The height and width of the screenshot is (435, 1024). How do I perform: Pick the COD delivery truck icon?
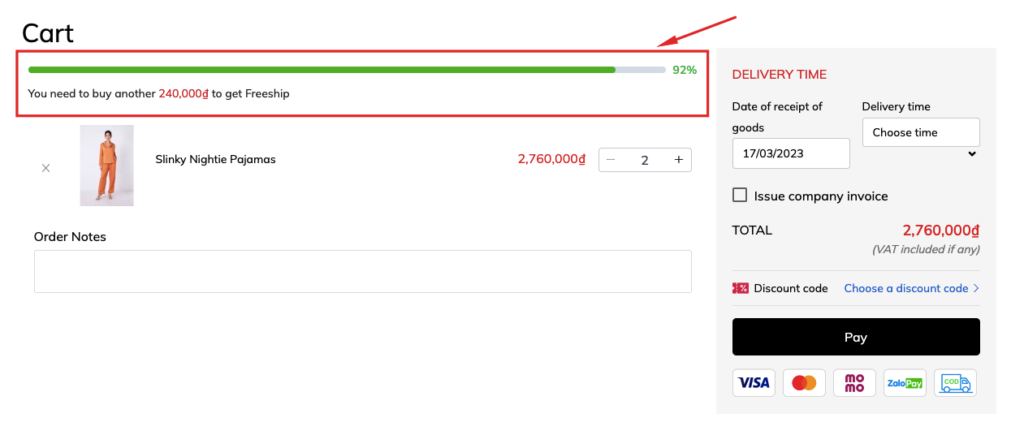tap(955, 383)
